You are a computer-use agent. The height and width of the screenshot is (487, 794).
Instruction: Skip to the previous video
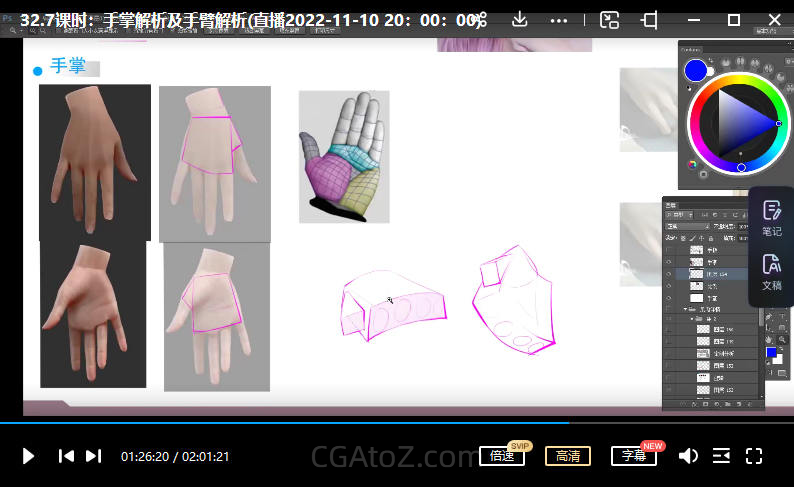(66, 456)
